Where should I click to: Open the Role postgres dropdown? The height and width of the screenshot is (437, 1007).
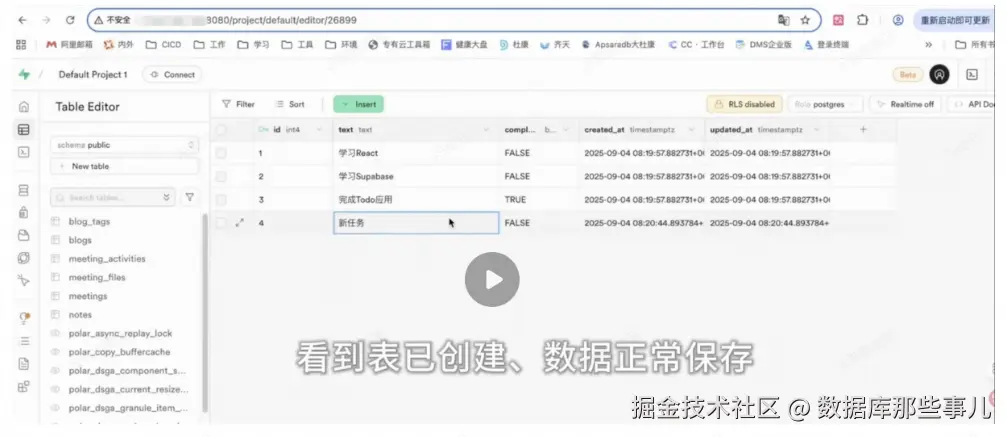(x=825, y=104)
